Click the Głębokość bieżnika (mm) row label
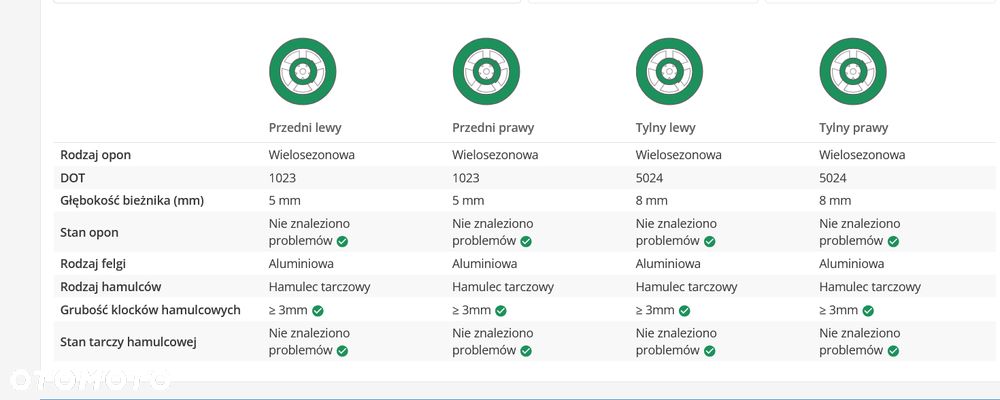1000x400 pixels. point(132,200)
